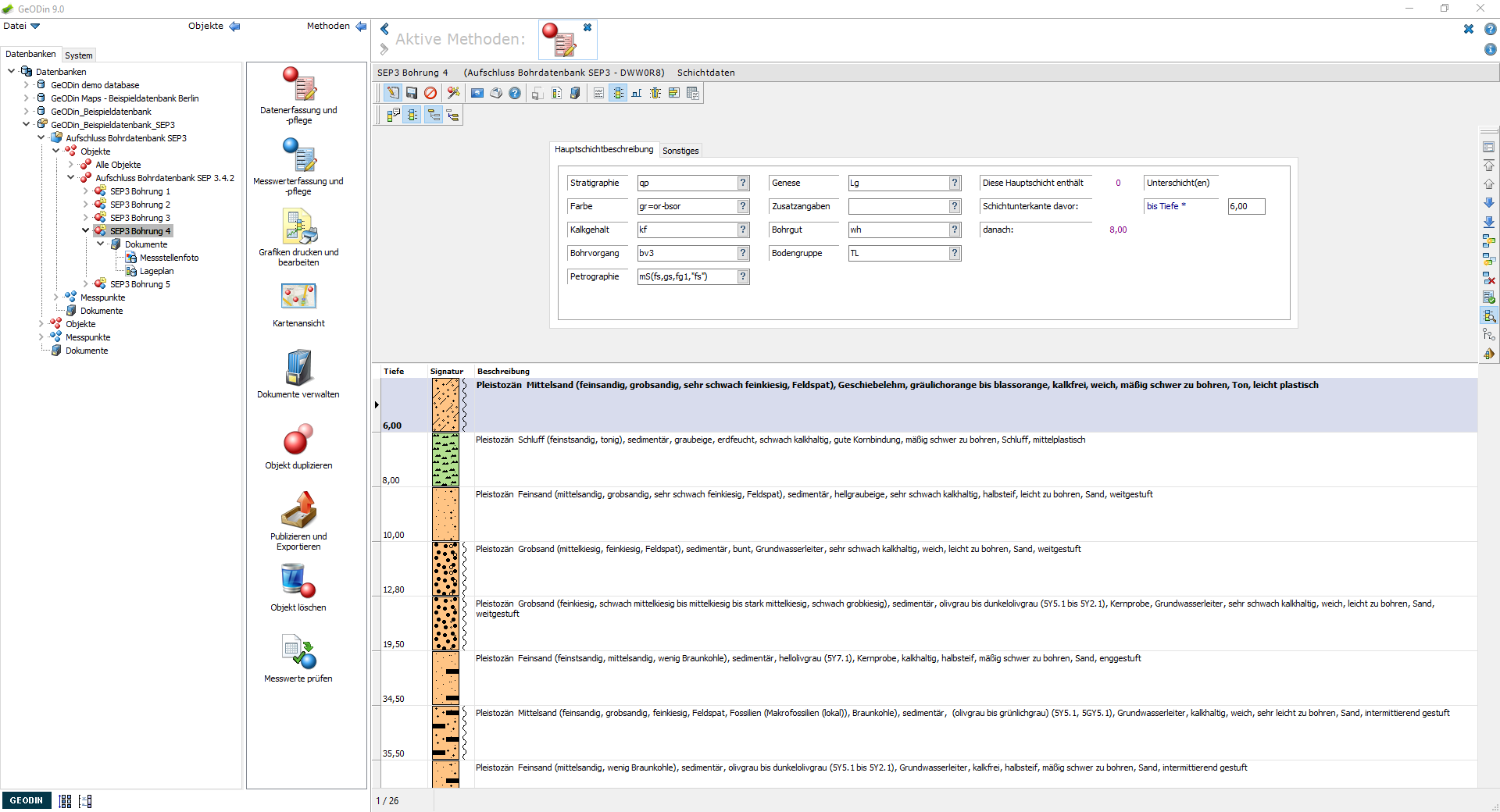Navigate back with the blue chevron

tap(384, 29)
